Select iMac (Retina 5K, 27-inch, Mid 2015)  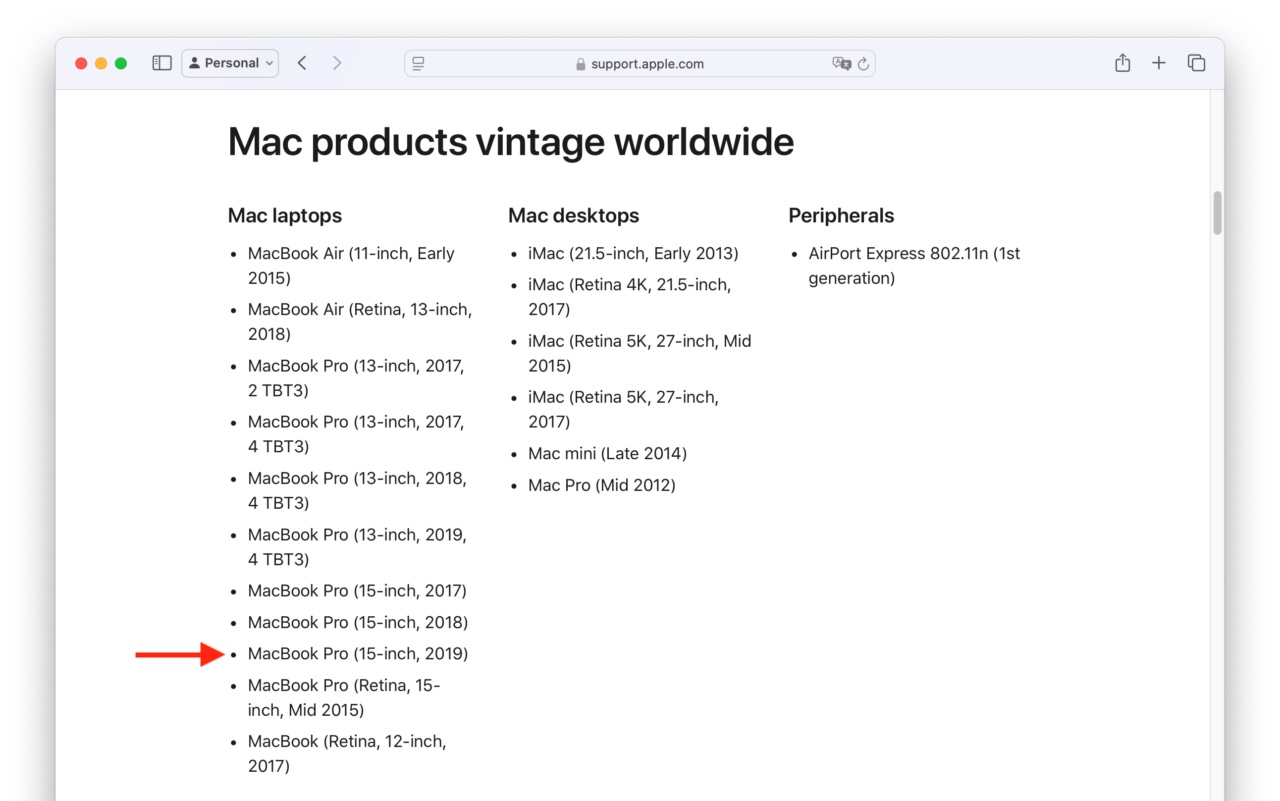click(x=640, y=353)
